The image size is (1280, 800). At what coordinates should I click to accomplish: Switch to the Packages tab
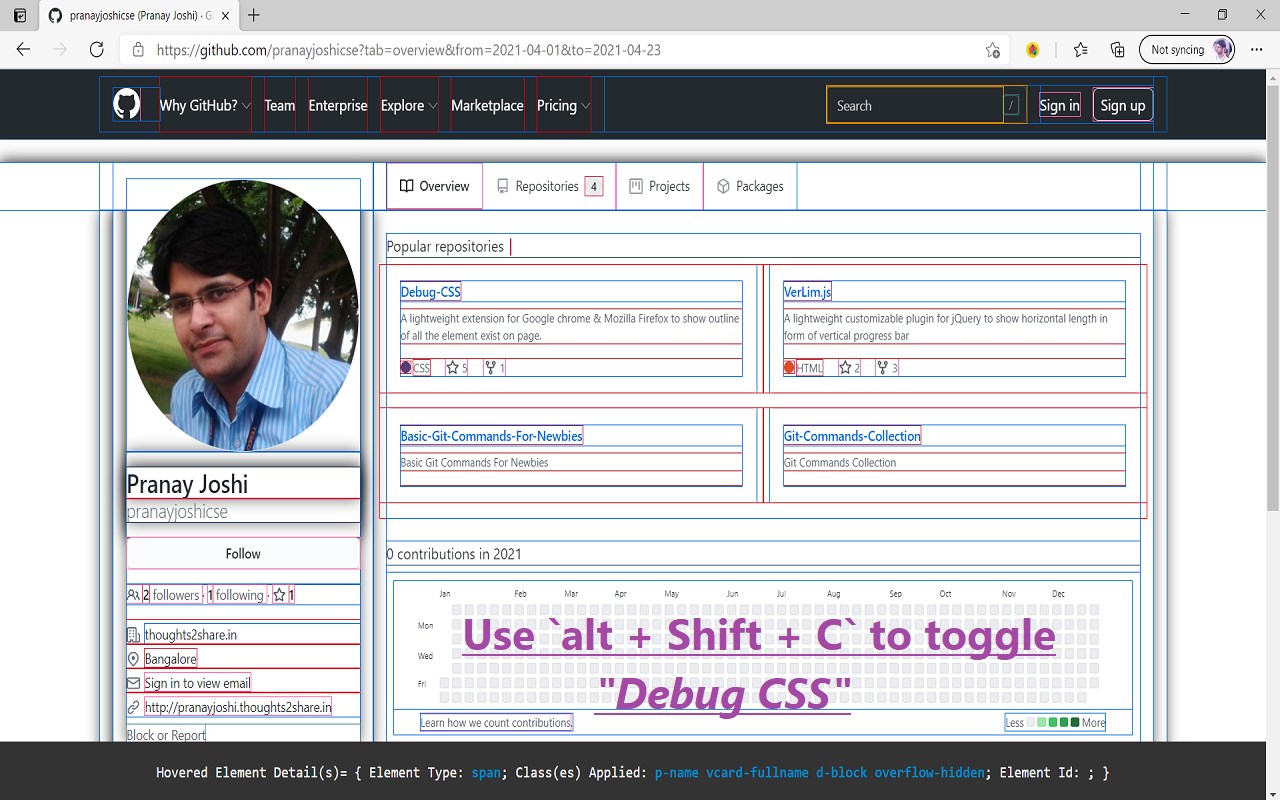[x=750, y=186]
